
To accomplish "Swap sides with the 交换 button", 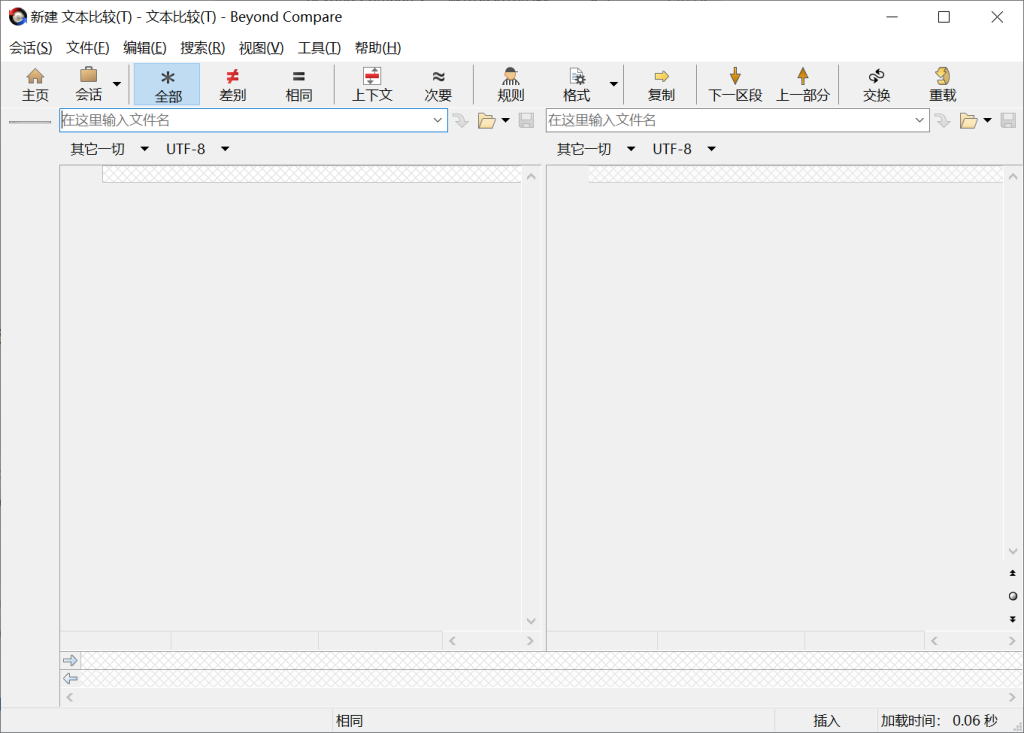I will point(876,85).
